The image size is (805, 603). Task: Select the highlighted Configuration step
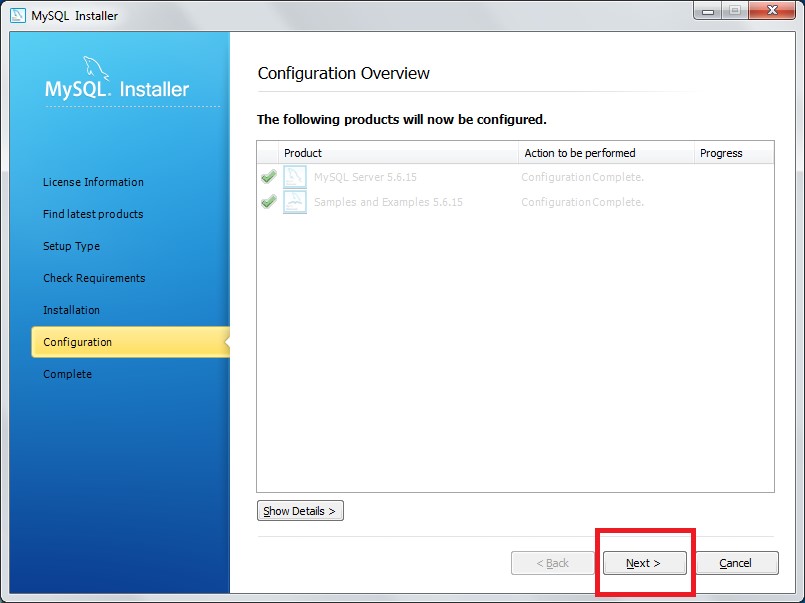click(130, 342)
